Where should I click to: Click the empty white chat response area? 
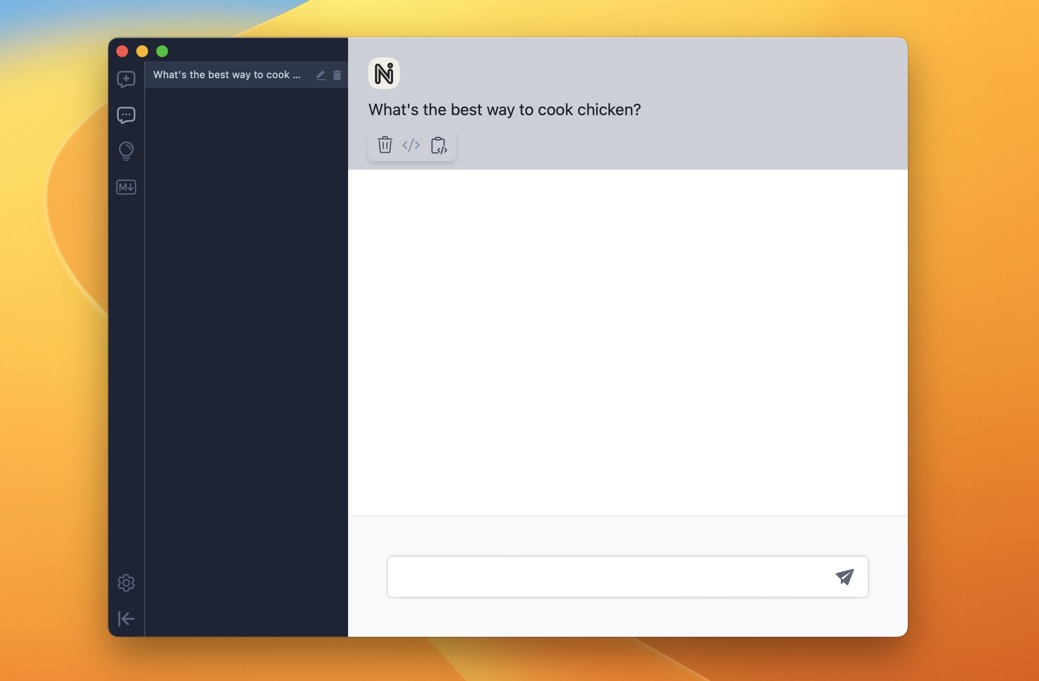click(627, 342)
